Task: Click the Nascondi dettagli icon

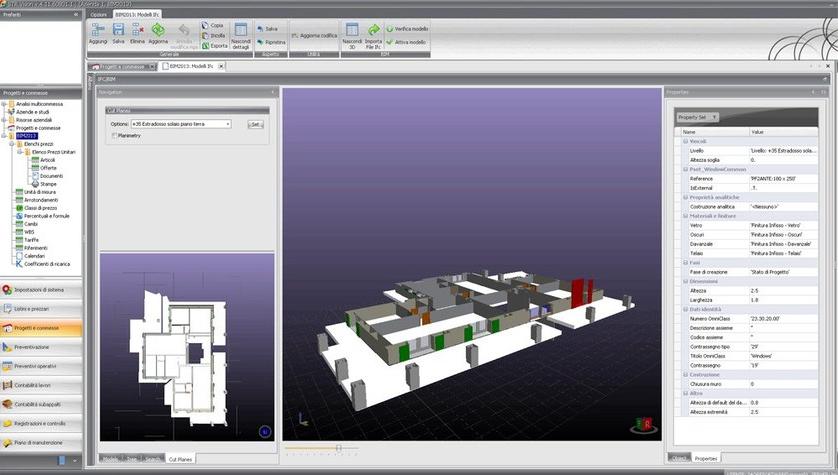Action: (x=241, y=29)
